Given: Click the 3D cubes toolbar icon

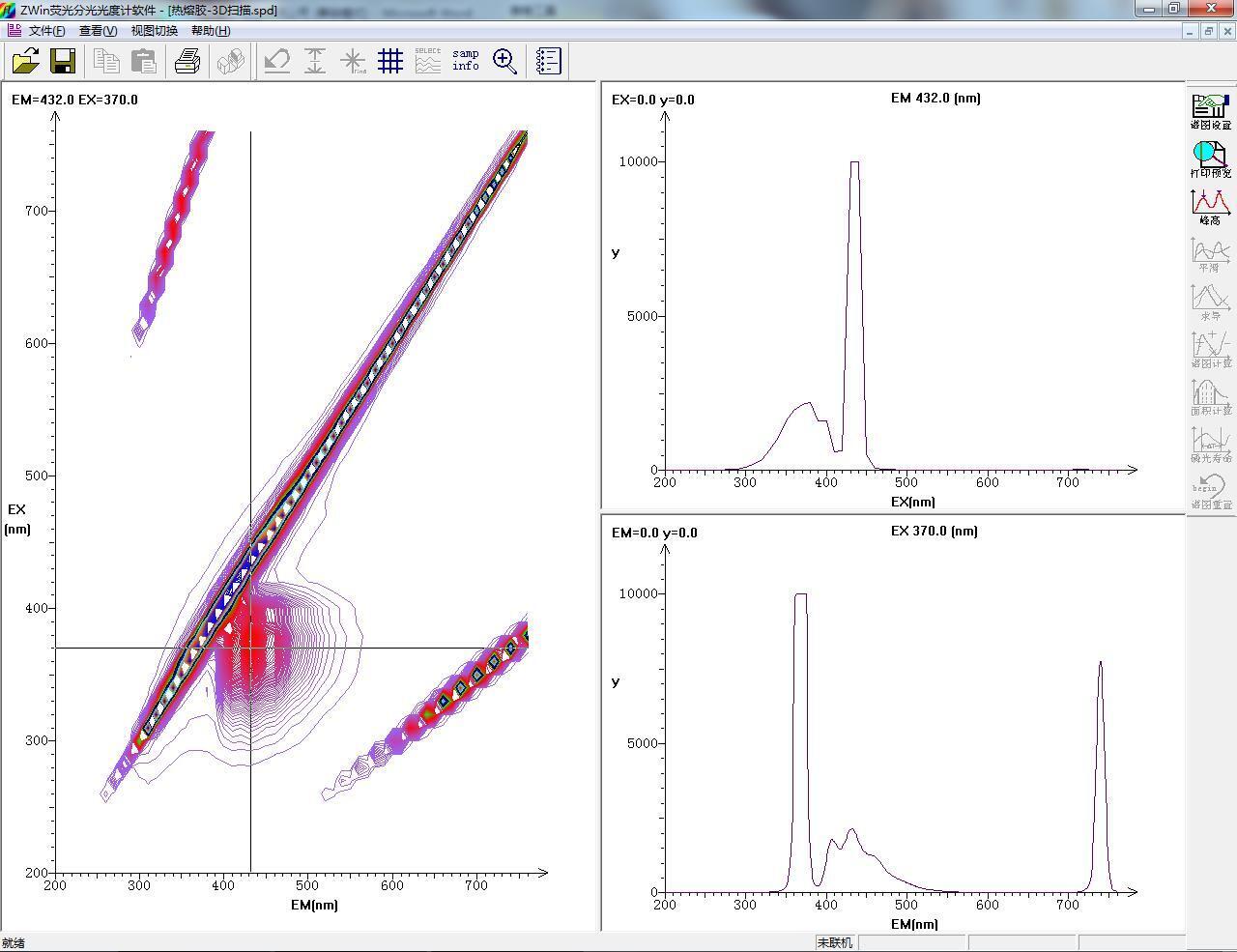Looking at the screenshot, I should point(231,62).
